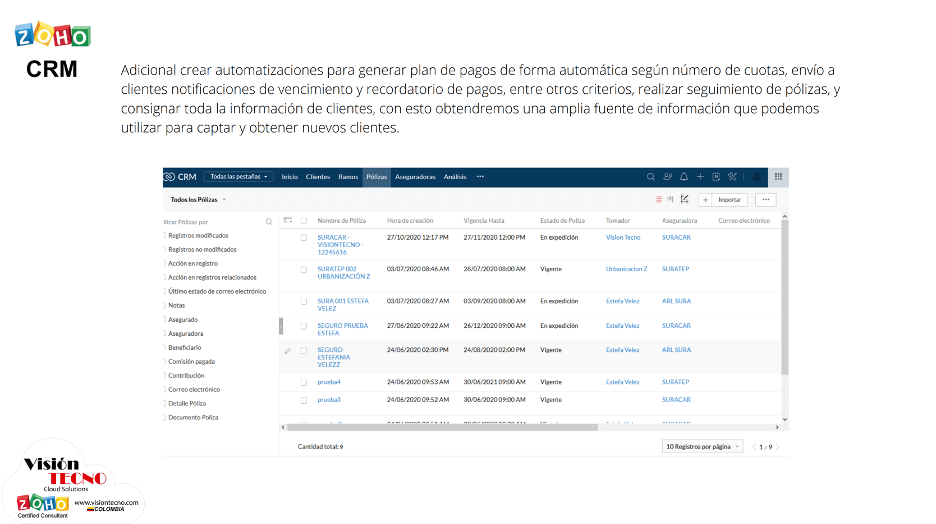Tick the select-all checkbox in table header

point(304,221)
